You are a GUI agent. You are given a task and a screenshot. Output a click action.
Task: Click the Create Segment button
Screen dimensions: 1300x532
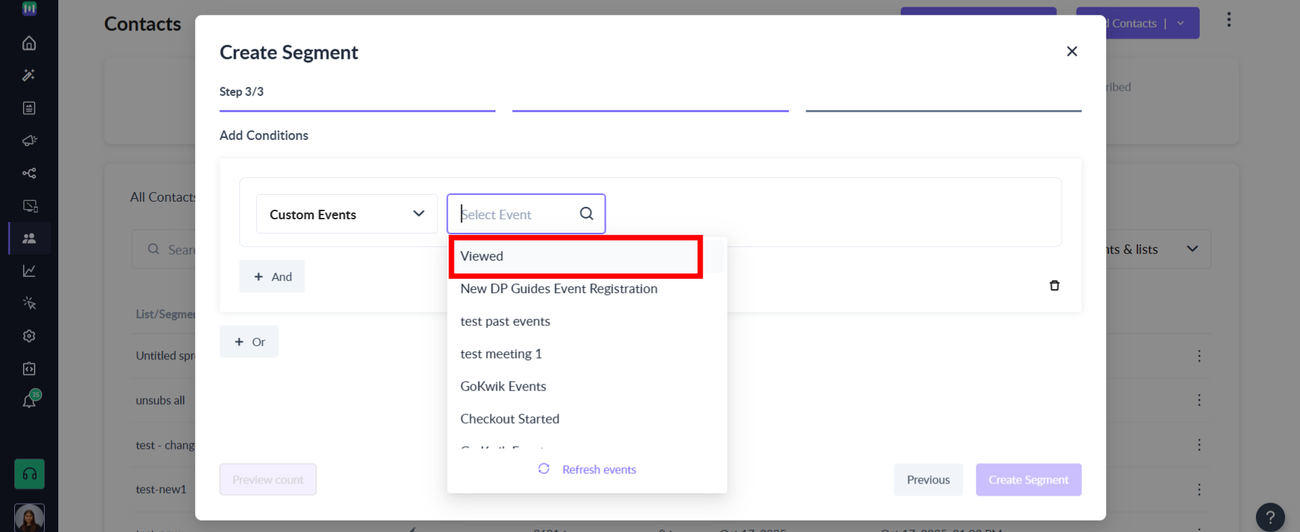pyautogui.click(x=1028, y=480)
